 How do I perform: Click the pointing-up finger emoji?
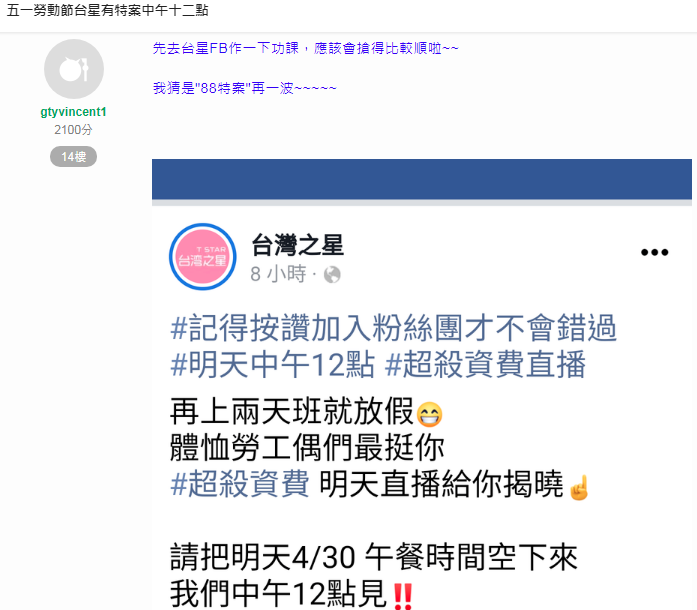tap(579, 487)
